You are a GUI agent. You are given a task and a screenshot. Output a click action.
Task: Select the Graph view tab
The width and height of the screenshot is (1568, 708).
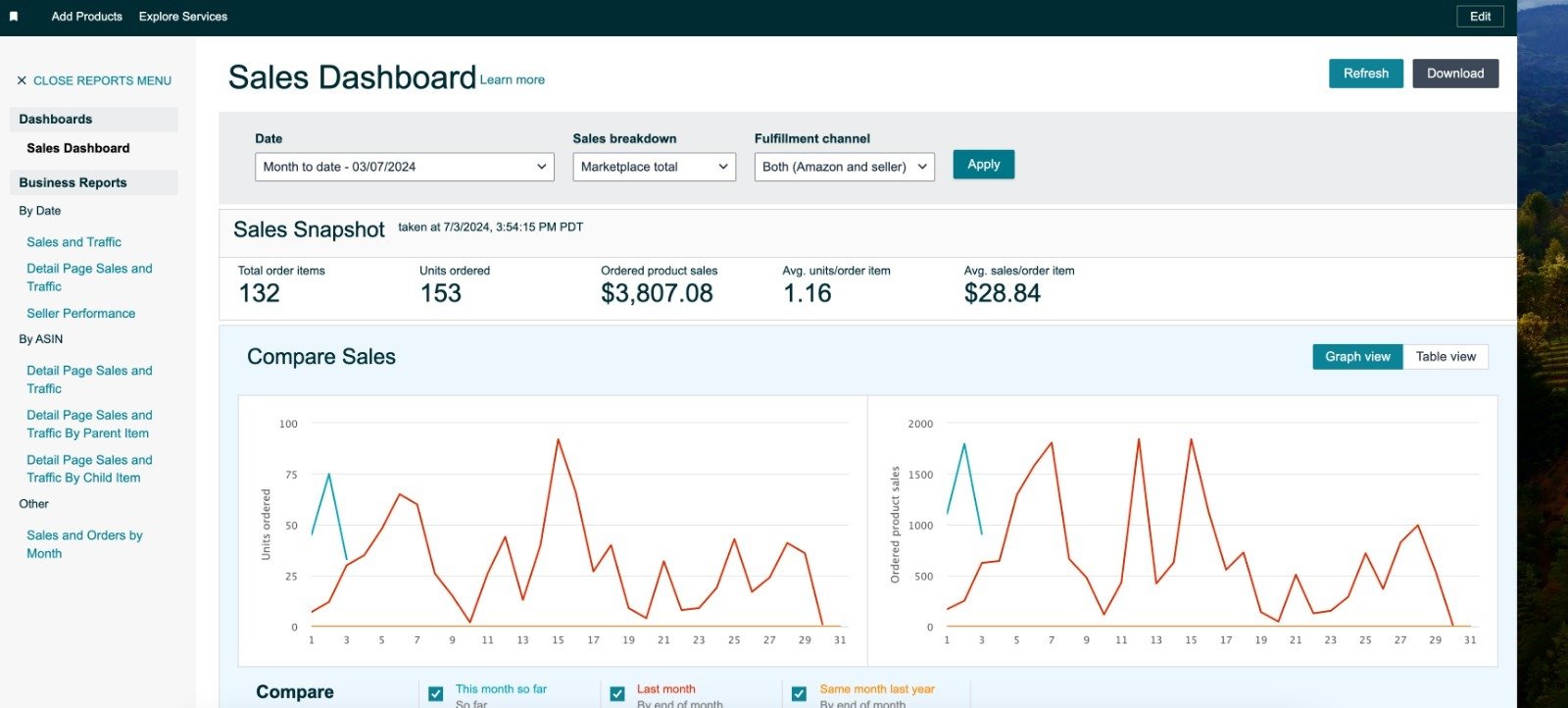[1356, 357]
